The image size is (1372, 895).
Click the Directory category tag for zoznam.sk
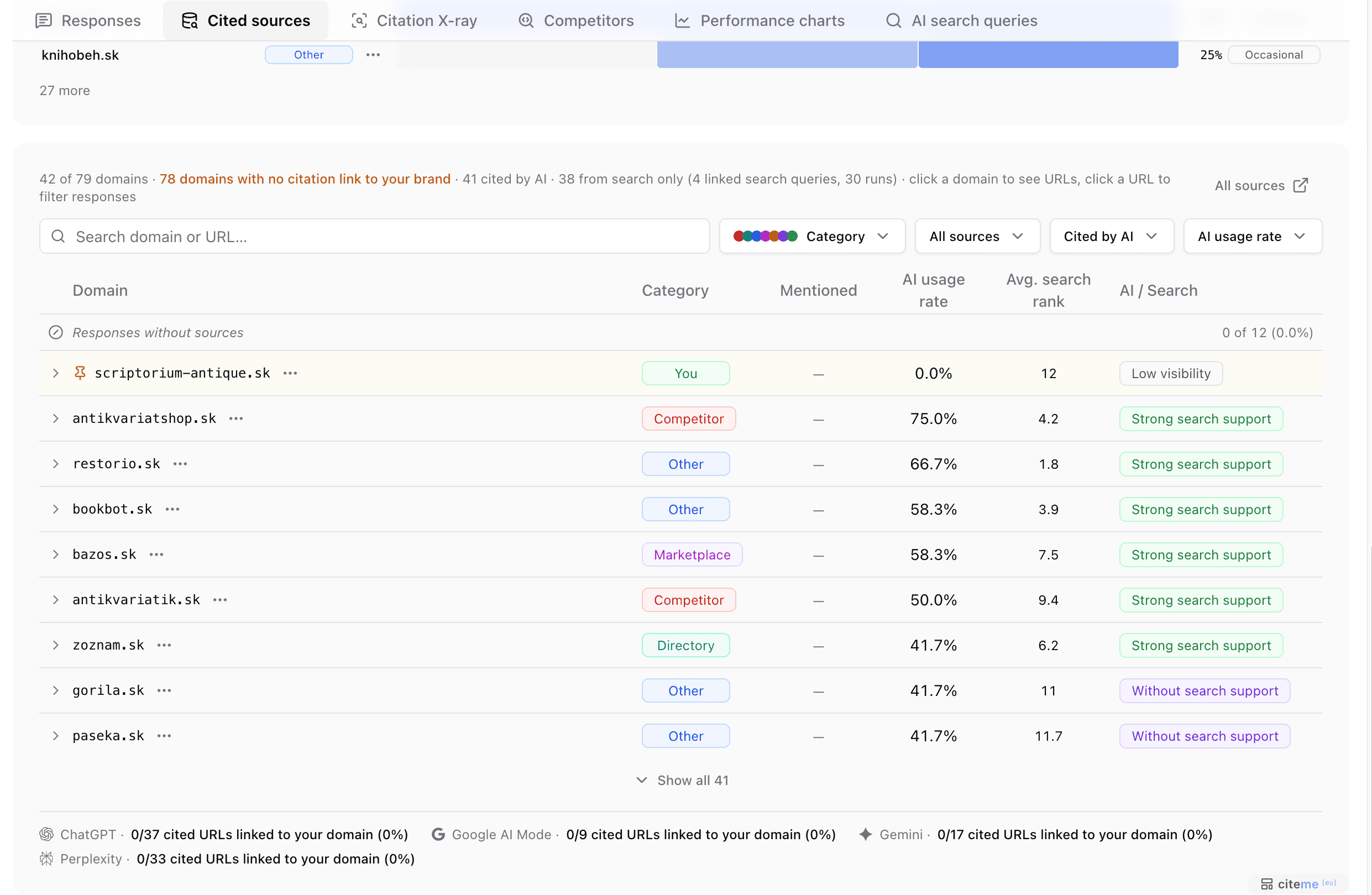[x=686, y=645]
